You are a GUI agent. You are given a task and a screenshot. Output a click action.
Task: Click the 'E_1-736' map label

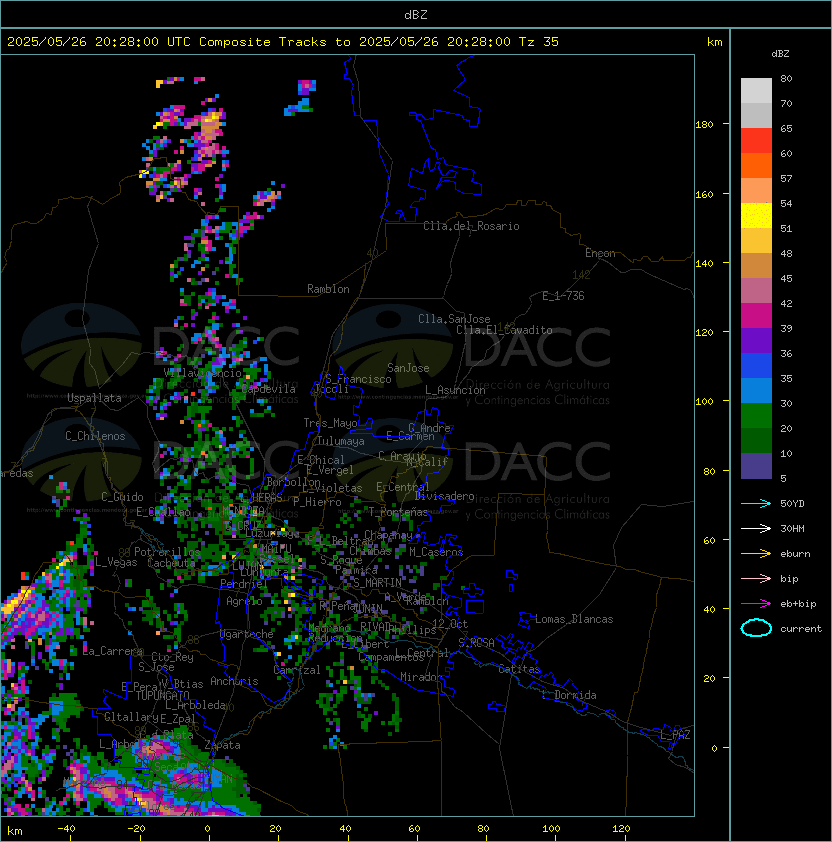point(563,296)
